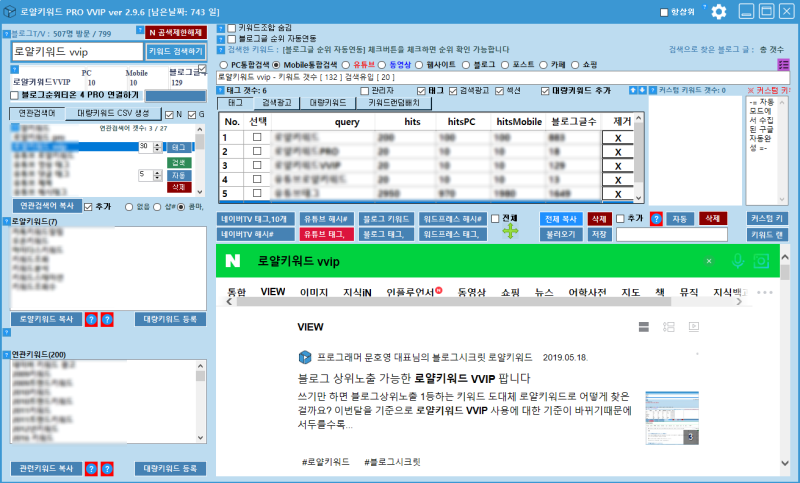Click the app cube logo icon

pos(9,11)
